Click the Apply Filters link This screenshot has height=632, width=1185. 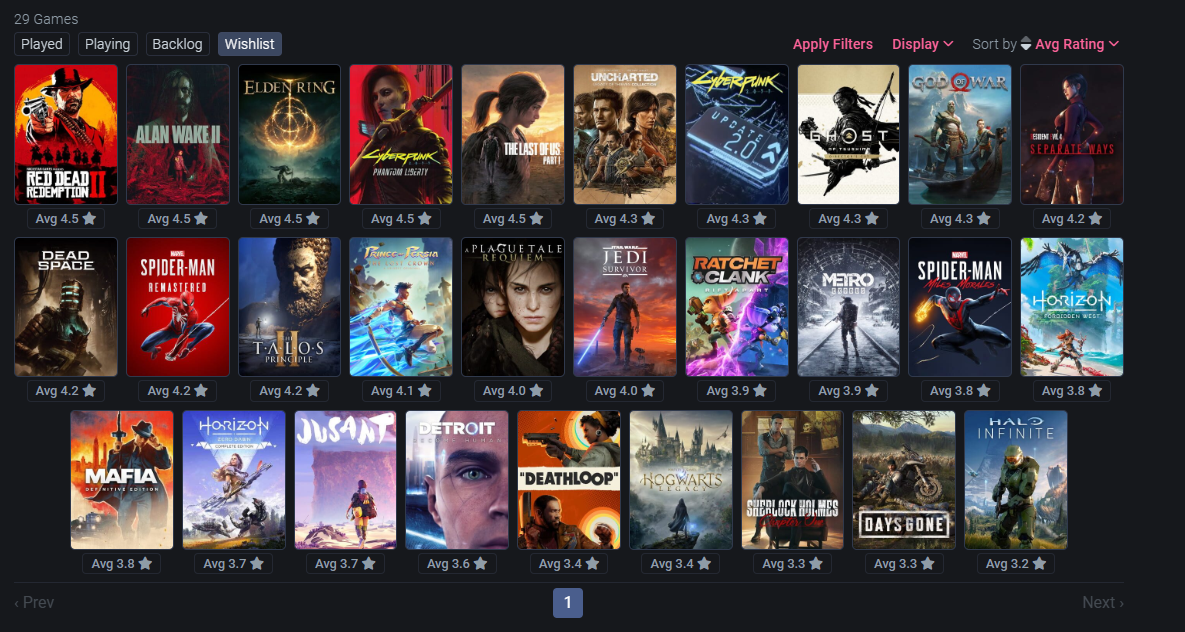832,44
